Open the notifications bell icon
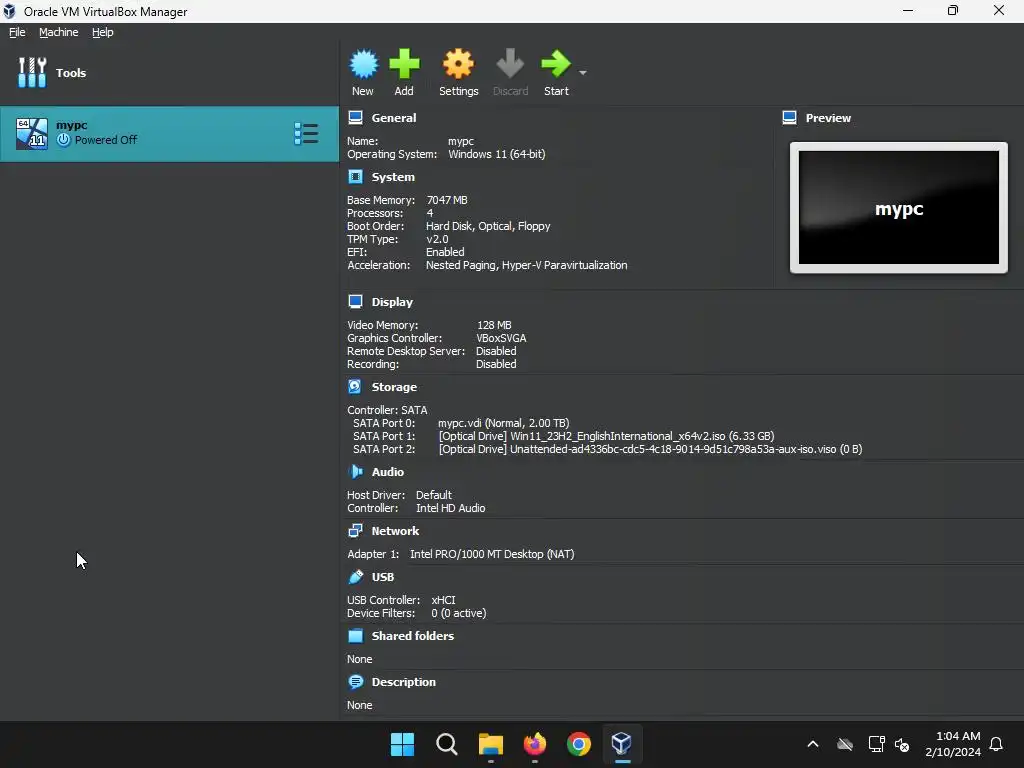Screen dimensions: 1024x768 click(997, 744)
